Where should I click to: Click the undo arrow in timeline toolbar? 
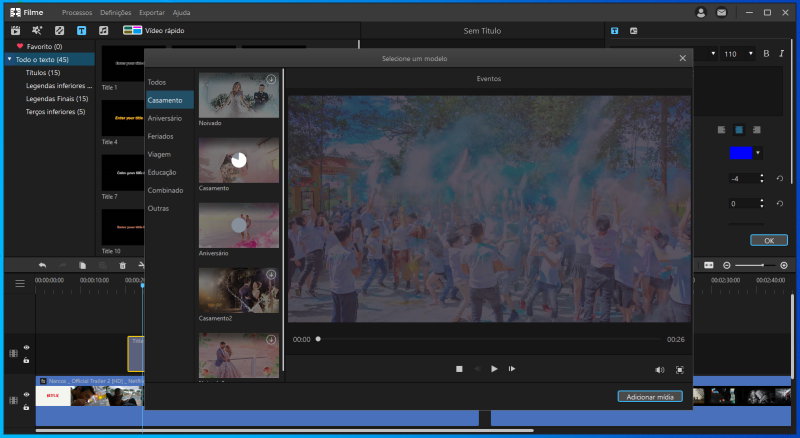click(x=42, y=265)
